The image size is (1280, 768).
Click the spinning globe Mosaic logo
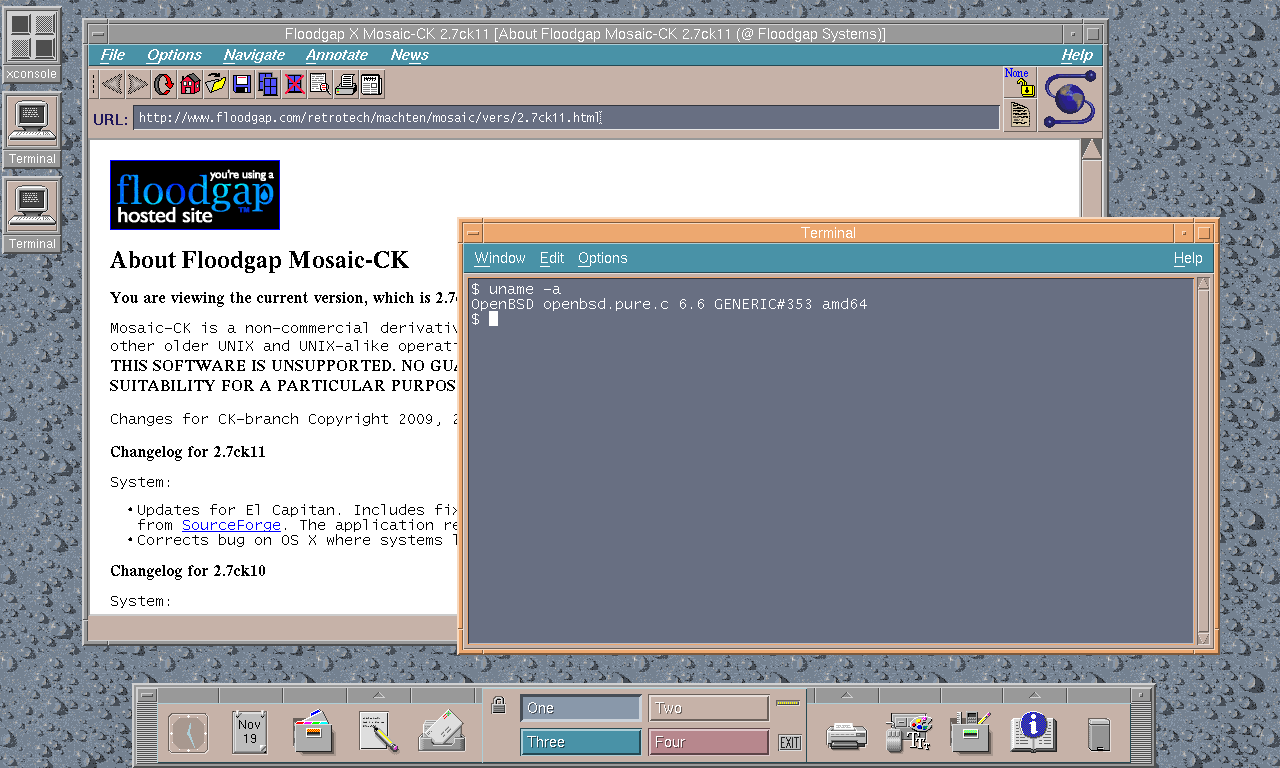coord(1070,99)
